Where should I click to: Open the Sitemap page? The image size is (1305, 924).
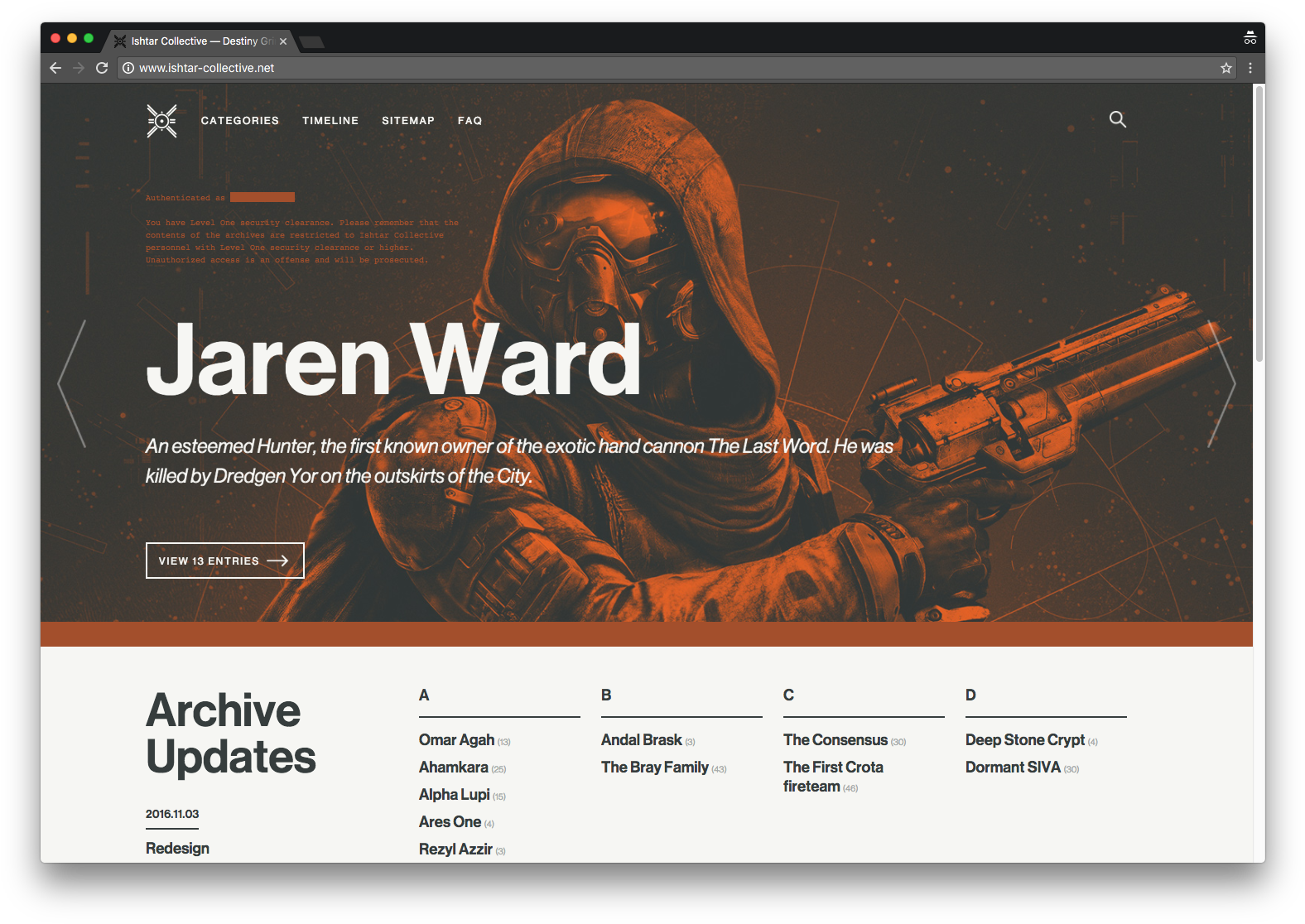pyautogui.click(x=408, y=121)
